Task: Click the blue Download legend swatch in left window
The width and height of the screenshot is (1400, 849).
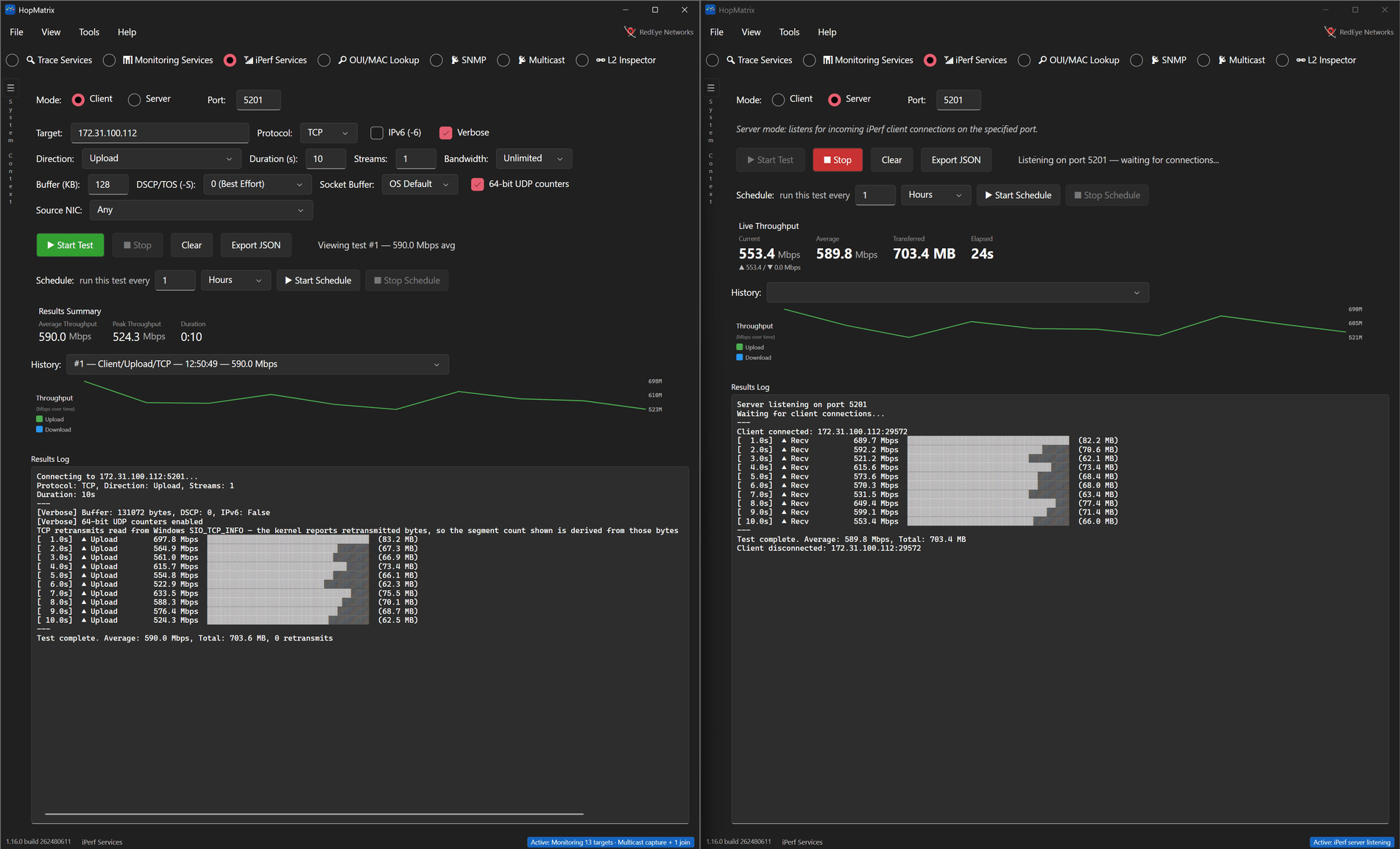Action: [x=40, y=429]
